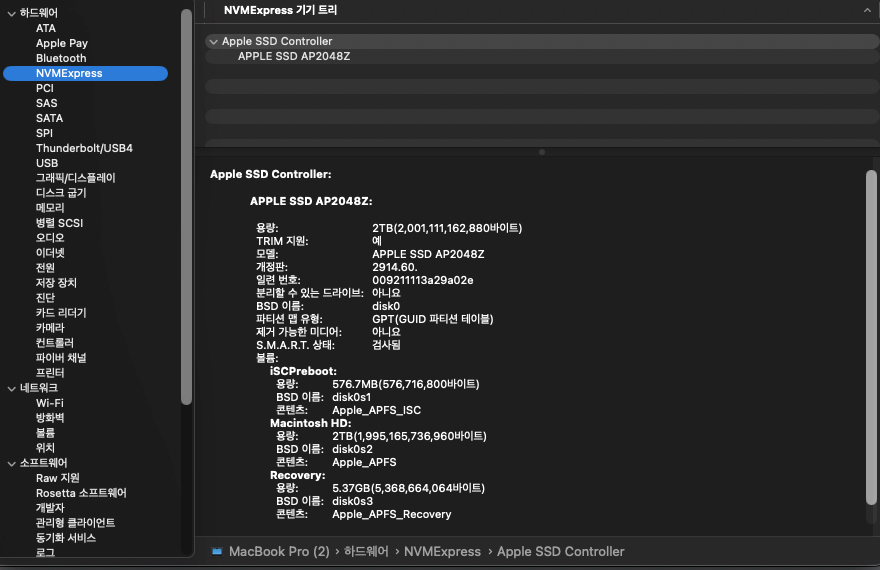The image size is (880, 570).
Task: Click the Recovery volume heading
Action: pos(297,476)
